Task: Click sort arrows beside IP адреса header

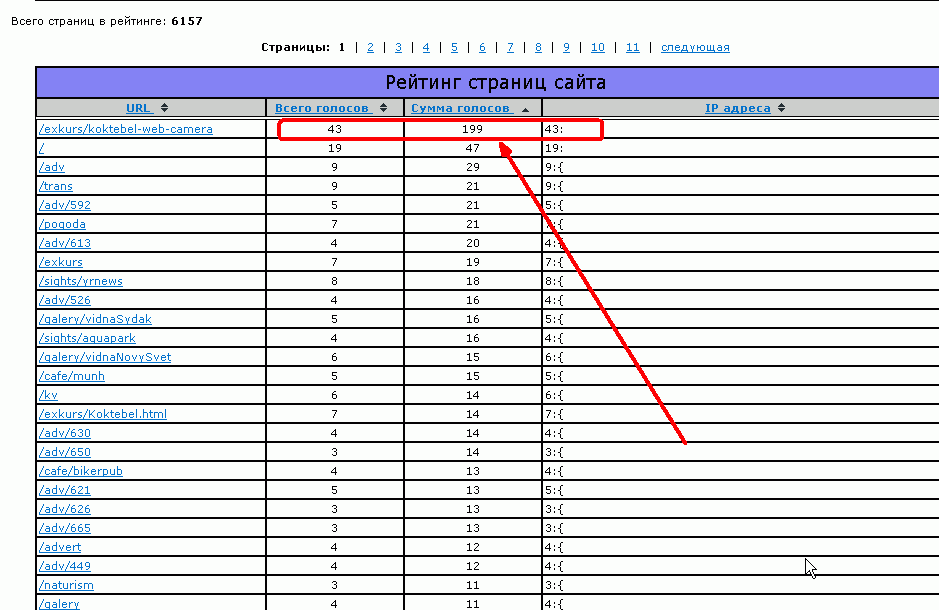Action: (x=782, y=108)
